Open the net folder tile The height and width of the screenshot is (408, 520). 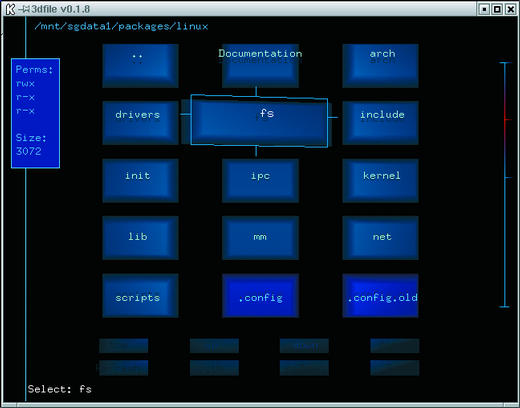pyautogui.click(x=380, y=238)
